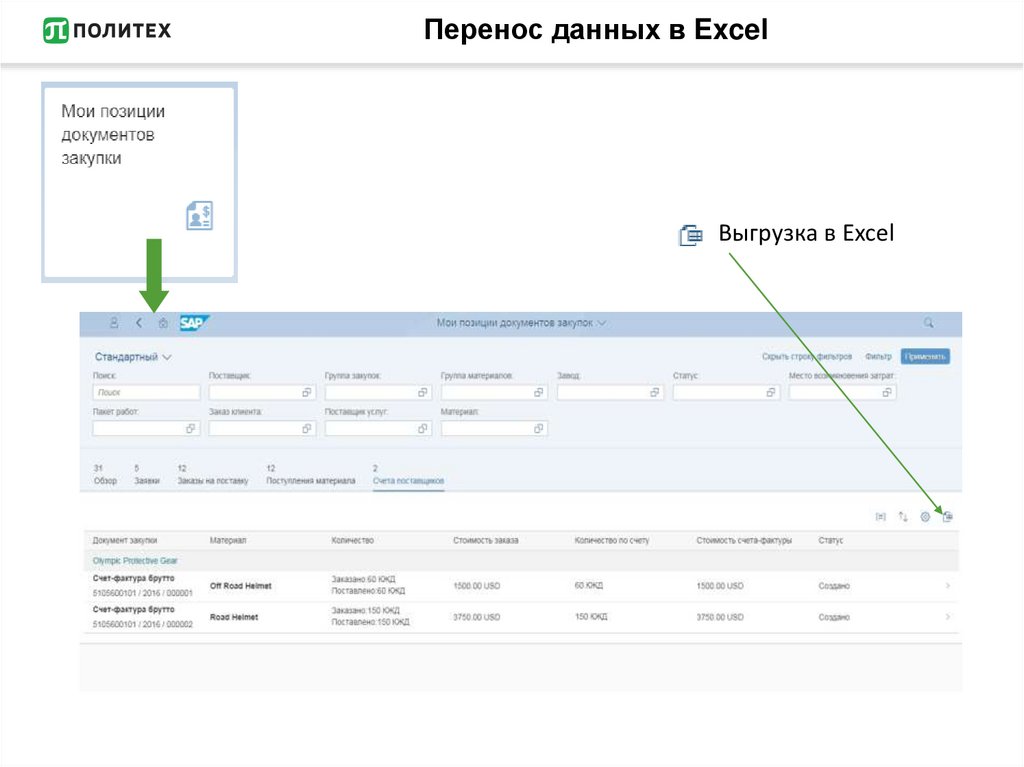Viewport: 1024px width, 767px height.
Task: Export table to Excel spreadsheet icon
Action: tap(948, 517)
